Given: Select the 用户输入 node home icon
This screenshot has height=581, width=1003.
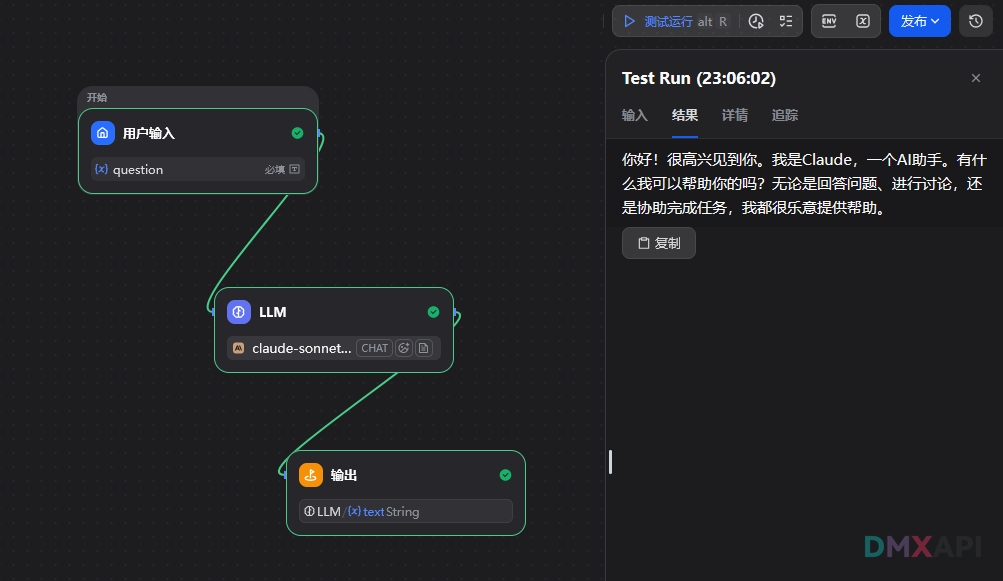Looking at the screenshot, I should [103, 133].
